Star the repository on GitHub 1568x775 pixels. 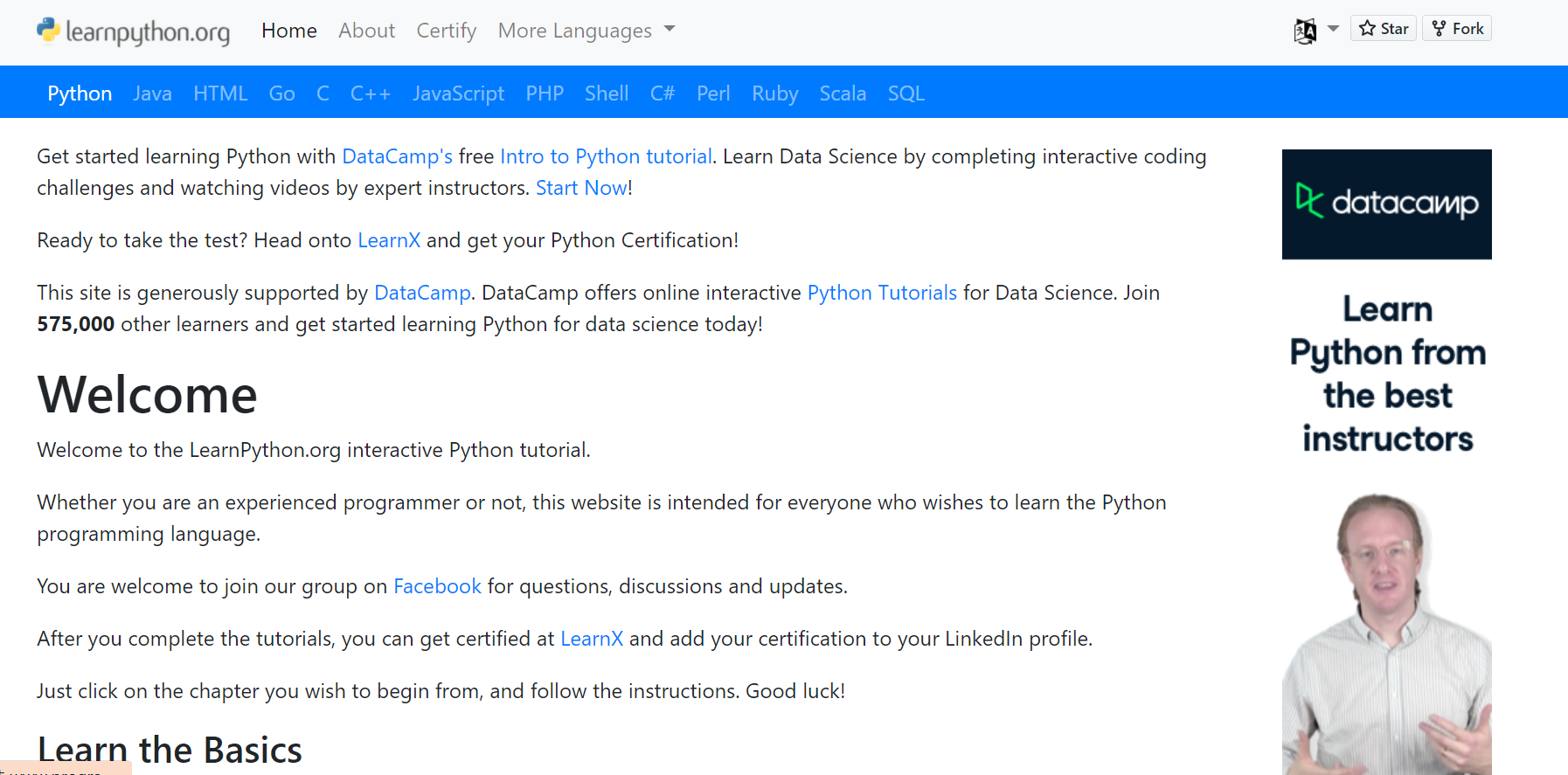tap(1384, 29)
